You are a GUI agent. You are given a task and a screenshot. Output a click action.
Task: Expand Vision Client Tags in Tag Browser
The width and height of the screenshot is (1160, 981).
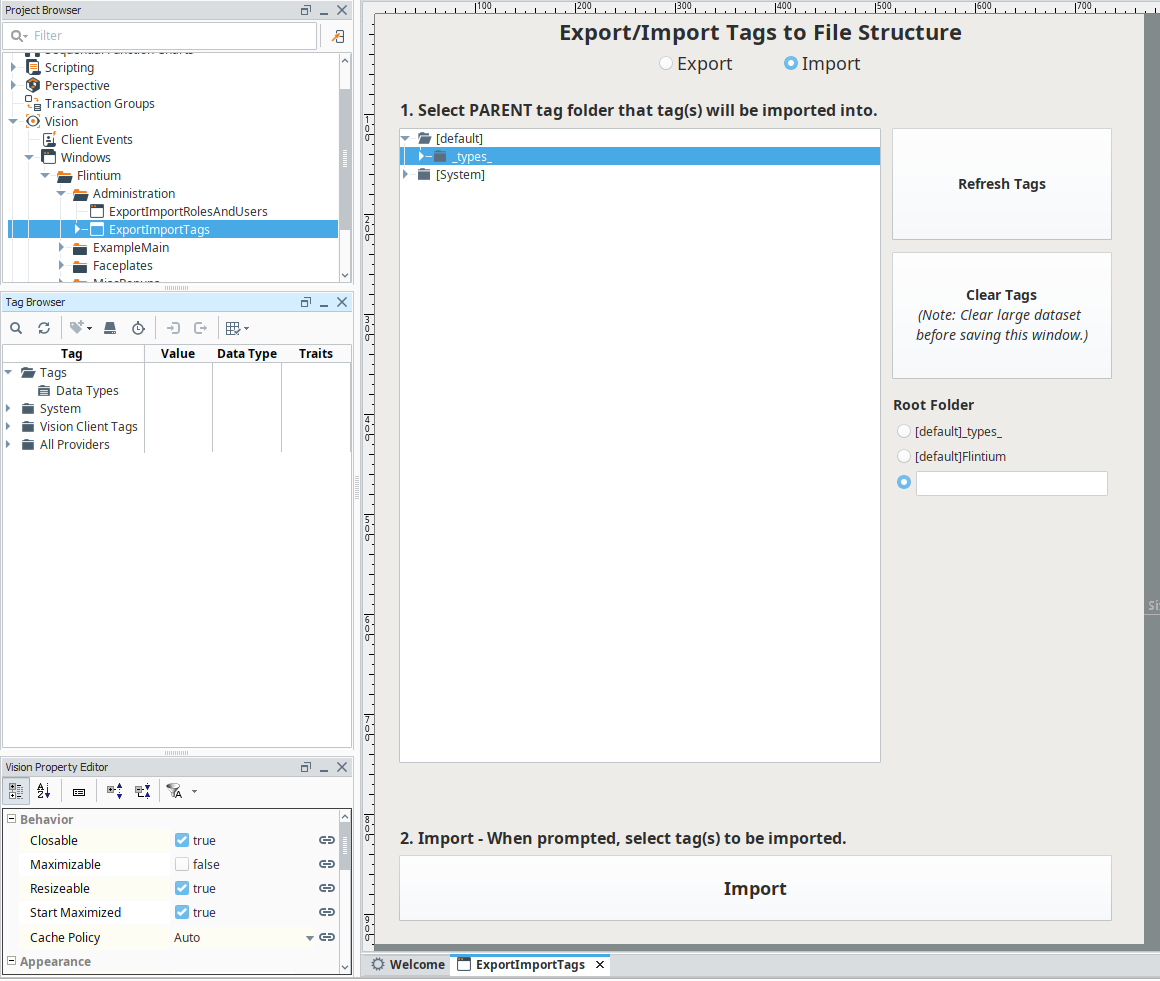pos(8,426)
